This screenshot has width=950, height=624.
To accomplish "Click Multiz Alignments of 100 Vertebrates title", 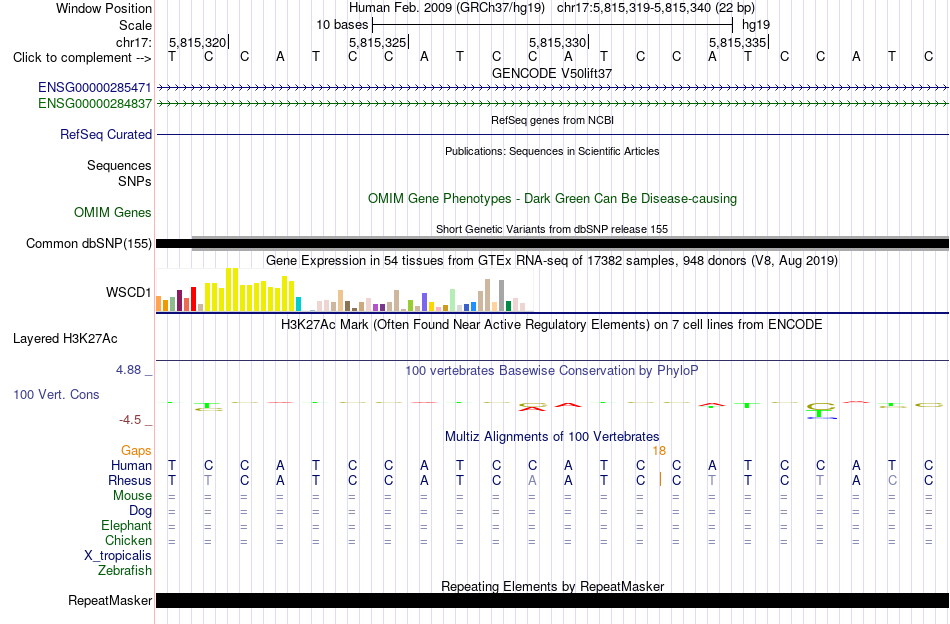I will (552, 437).
